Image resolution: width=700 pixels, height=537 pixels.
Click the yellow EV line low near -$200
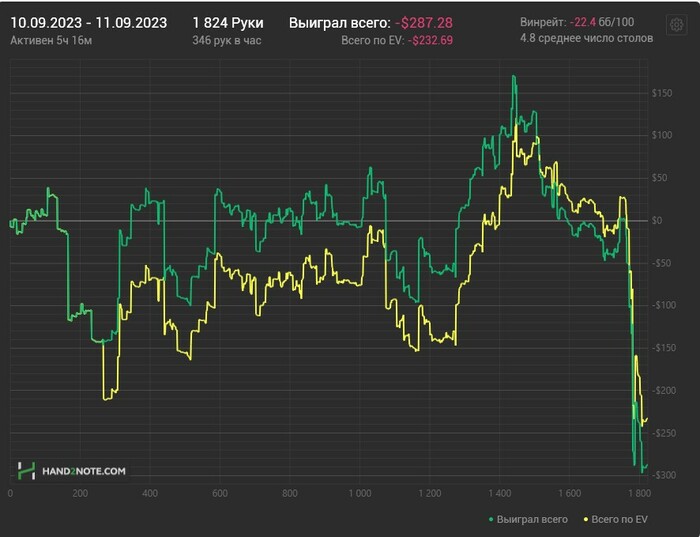(107, 397)
